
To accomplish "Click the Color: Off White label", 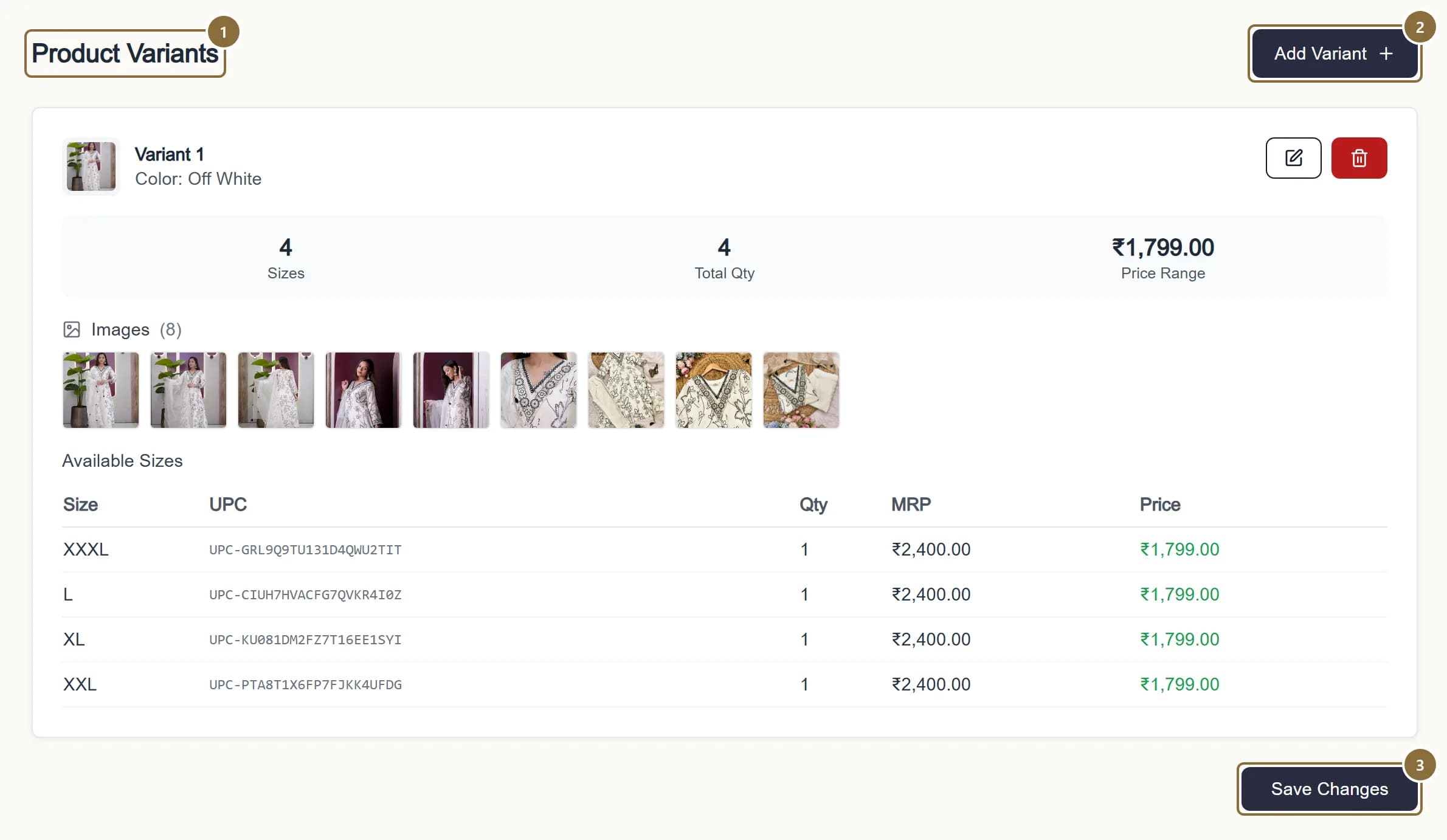I will point(198,179).
